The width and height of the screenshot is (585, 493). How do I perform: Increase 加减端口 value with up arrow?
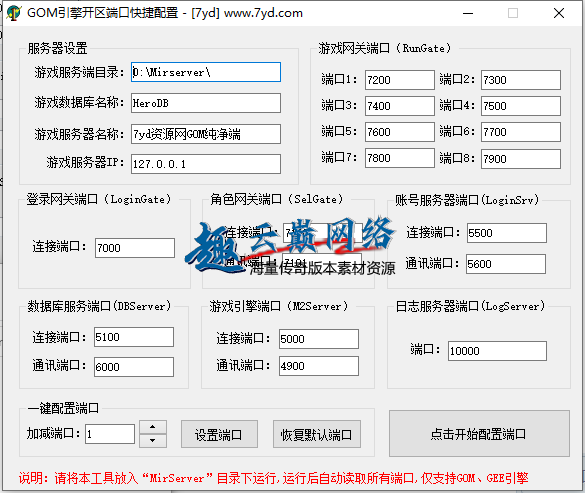point(153,427)
